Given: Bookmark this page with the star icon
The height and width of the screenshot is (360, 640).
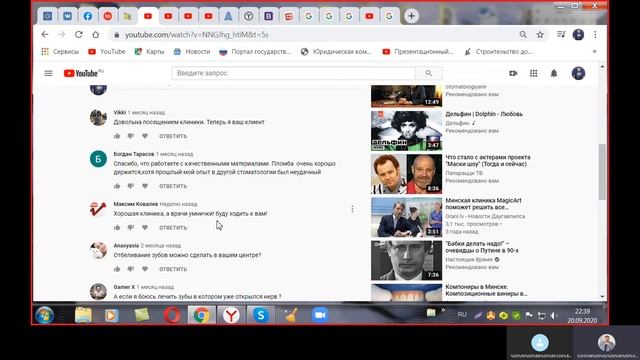Looking at the screenshot, I should tap(540, 35).
